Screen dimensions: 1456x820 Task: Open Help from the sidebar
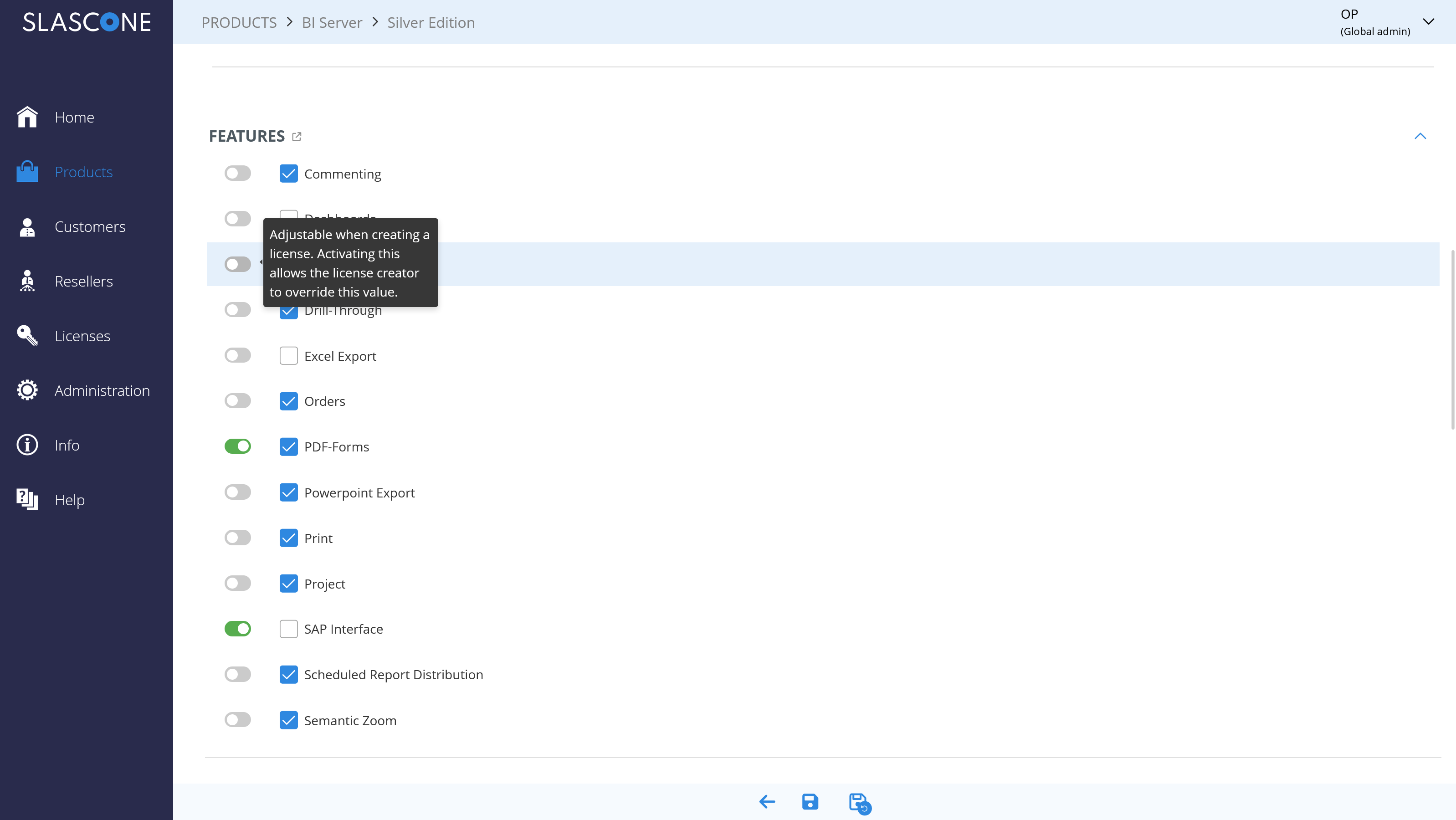point(70,500)
